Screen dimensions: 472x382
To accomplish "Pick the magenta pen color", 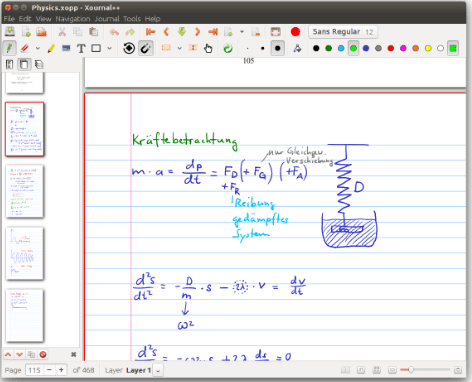I will (x=403, y=49).
